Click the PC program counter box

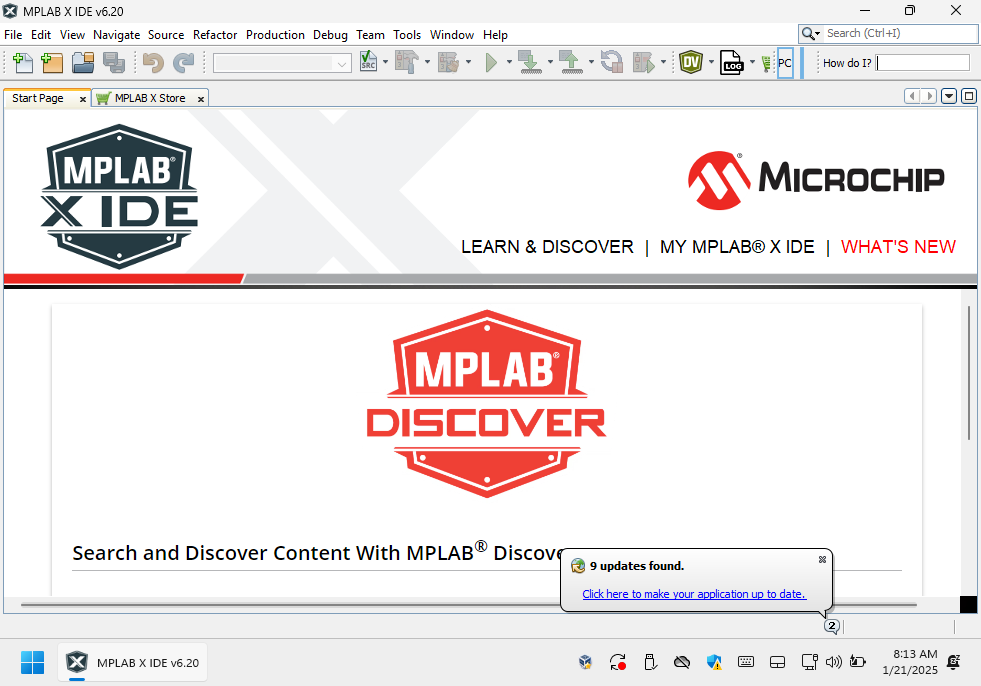coord(785,63)
